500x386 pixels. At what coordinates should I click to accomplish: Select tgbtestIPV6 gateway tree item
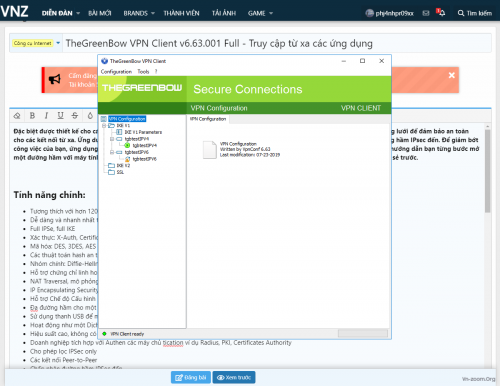tap(137, 152)
